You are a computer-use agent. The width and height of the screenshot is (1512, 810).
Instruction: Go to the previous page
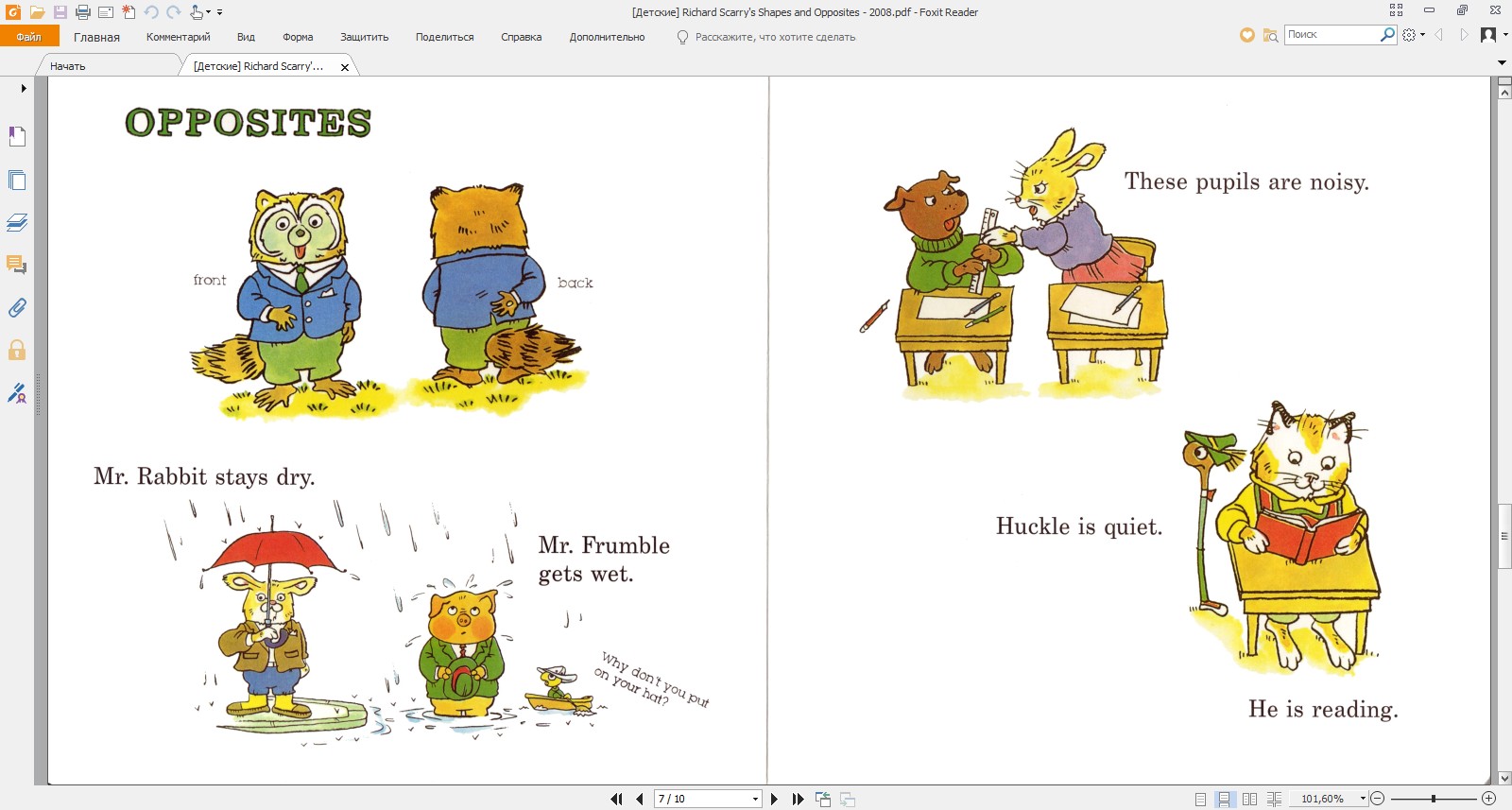point(640,799)
